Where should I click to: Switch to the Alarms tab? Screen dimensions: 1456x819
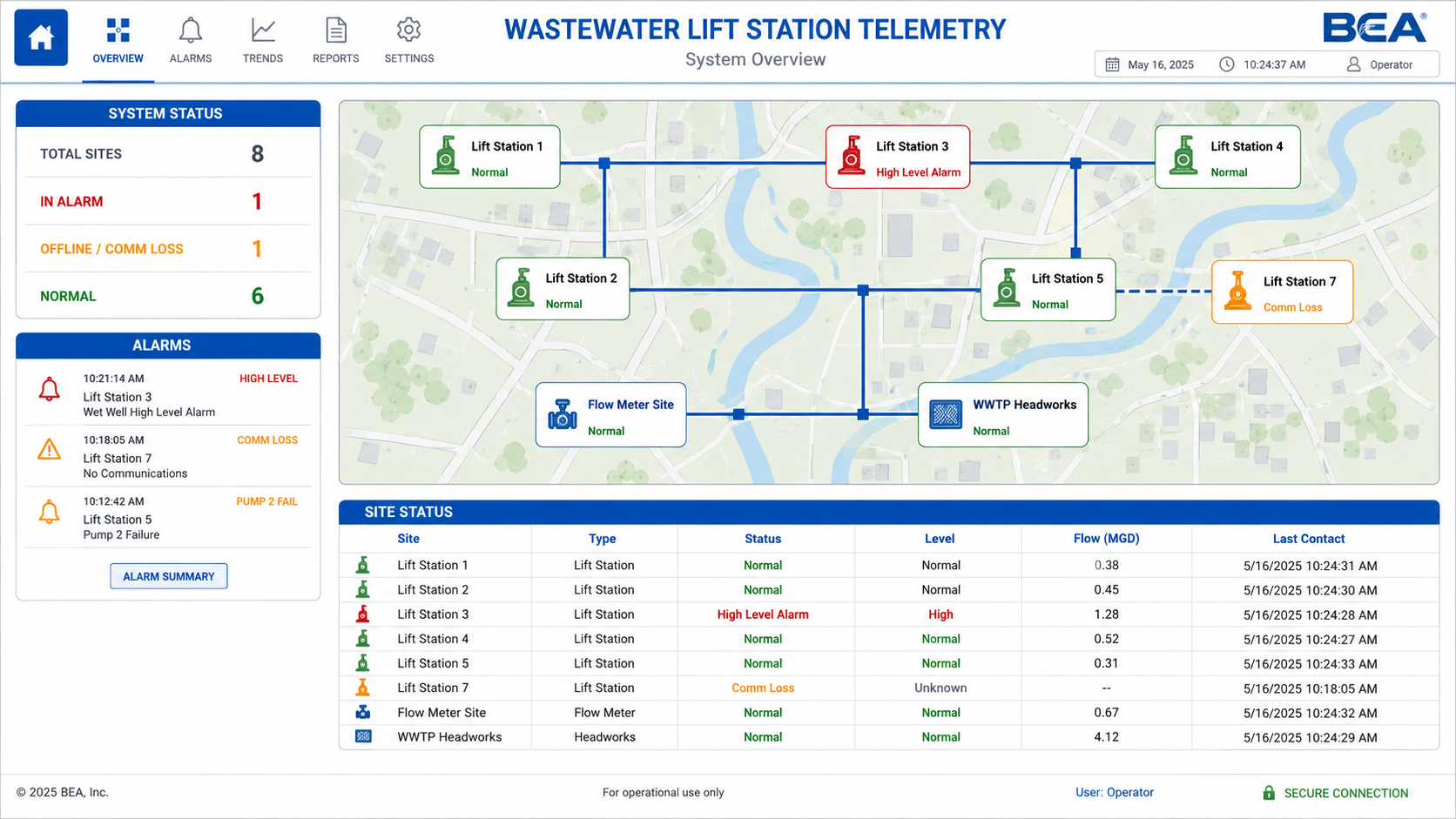[191, 41]
